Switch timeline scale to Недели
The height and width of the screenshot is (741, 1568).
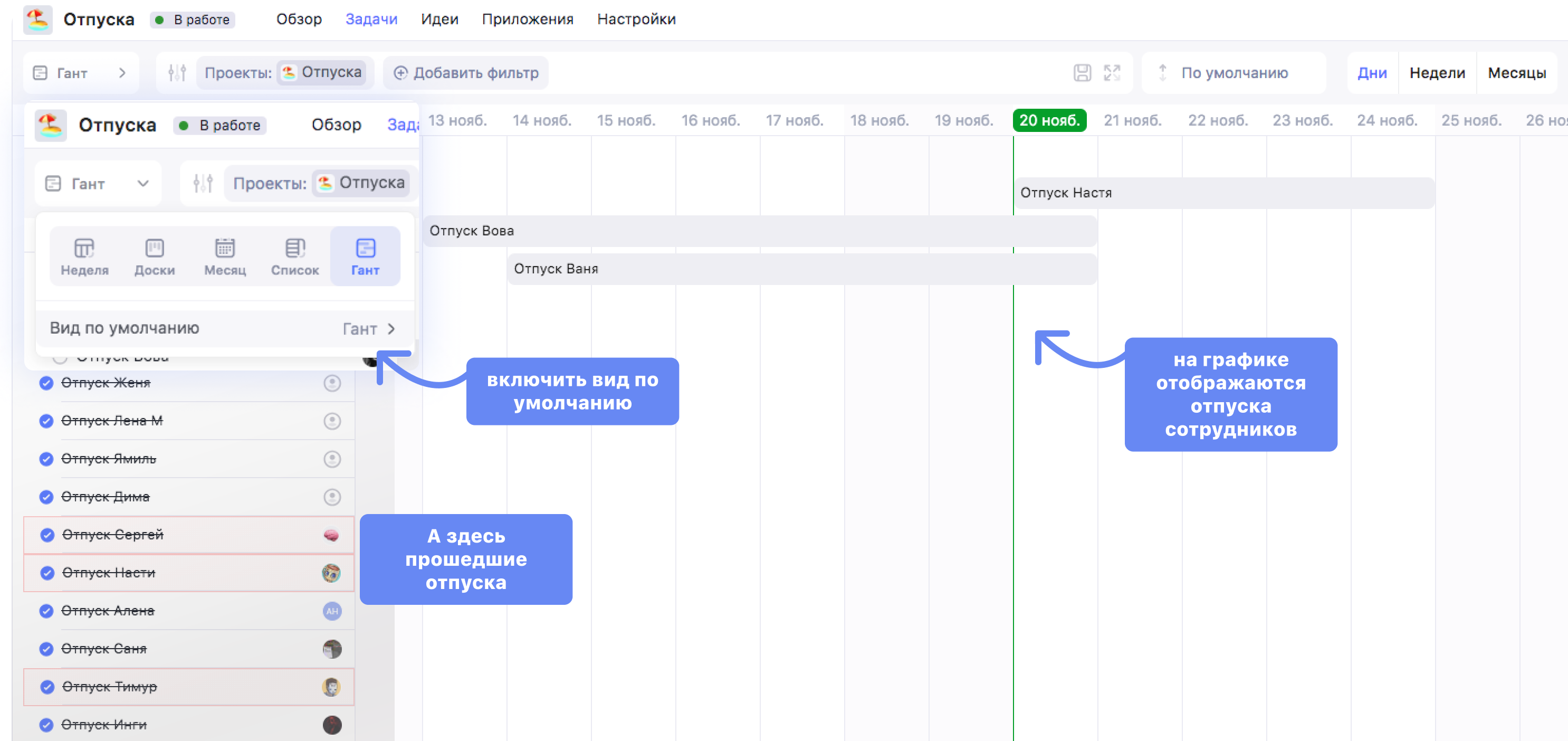[x=1437, y=73]
